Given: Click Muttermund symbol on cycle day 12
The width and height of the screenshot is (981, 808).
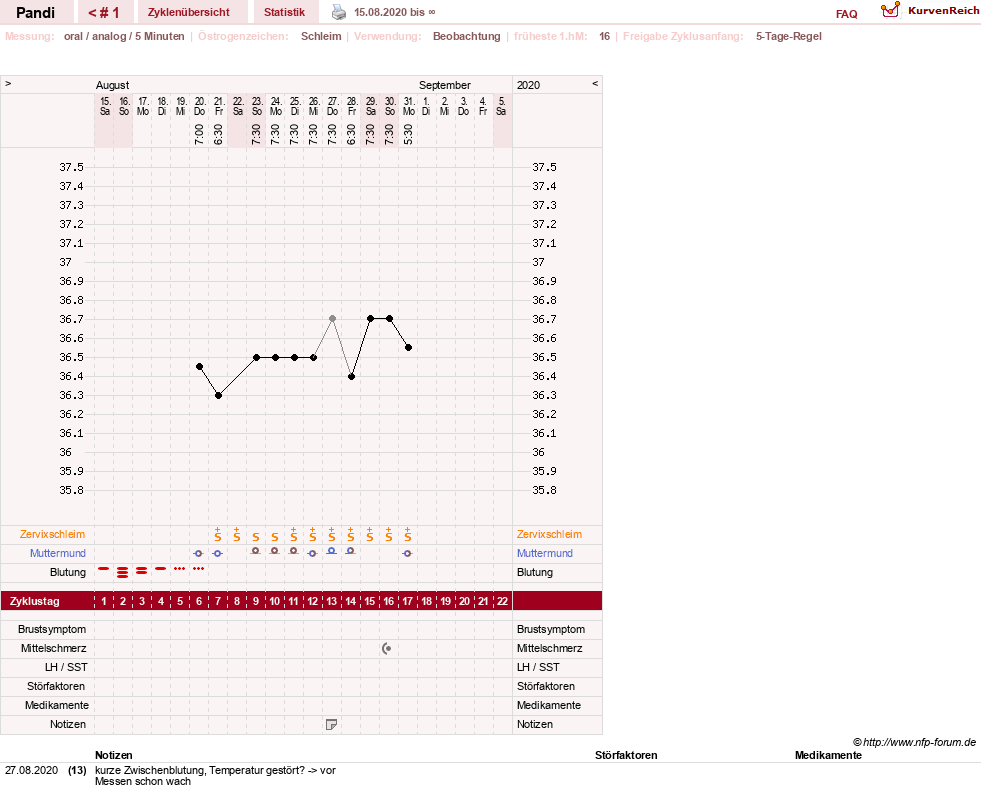Looking at the screenshot, I should pos(312,553).
